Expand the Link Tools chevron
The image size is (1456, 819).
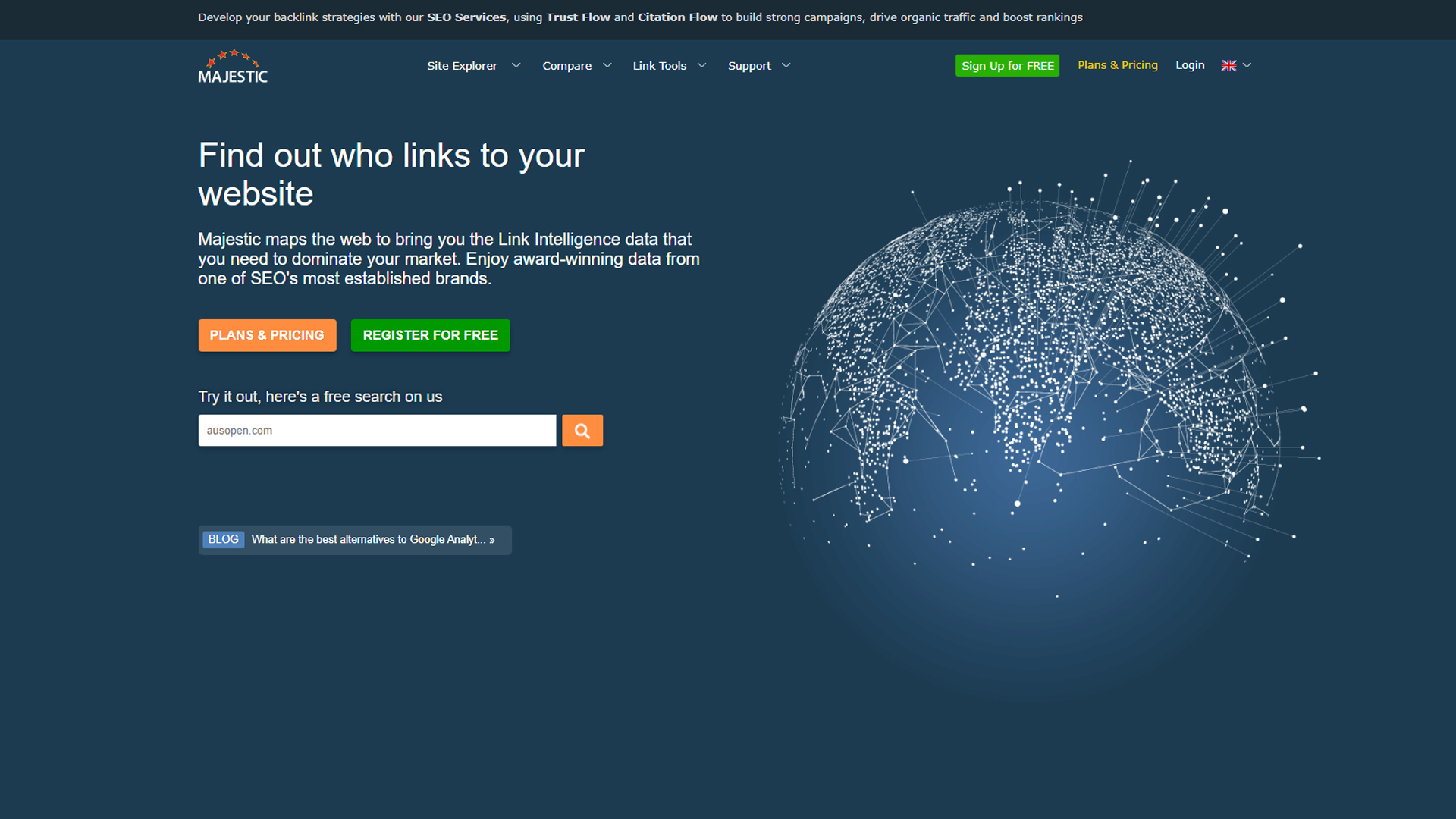coord(702,66)
